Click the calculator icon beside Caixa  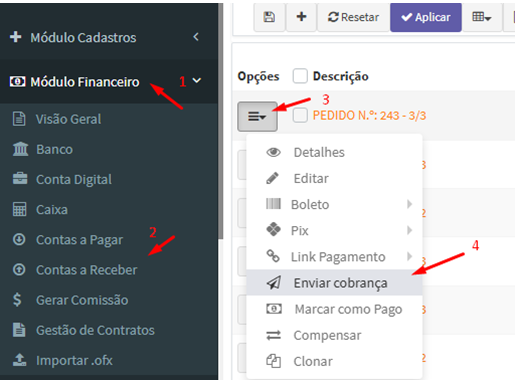click(x=19, y=209)
